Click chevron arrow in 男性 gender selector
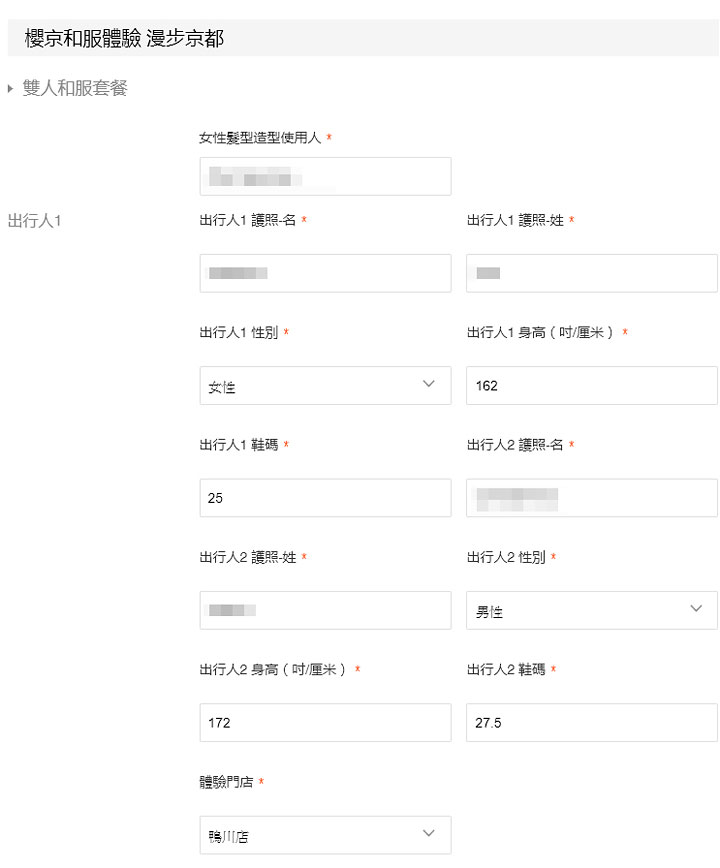This screenshot has width=720, height=868. [x=696, y=608]
